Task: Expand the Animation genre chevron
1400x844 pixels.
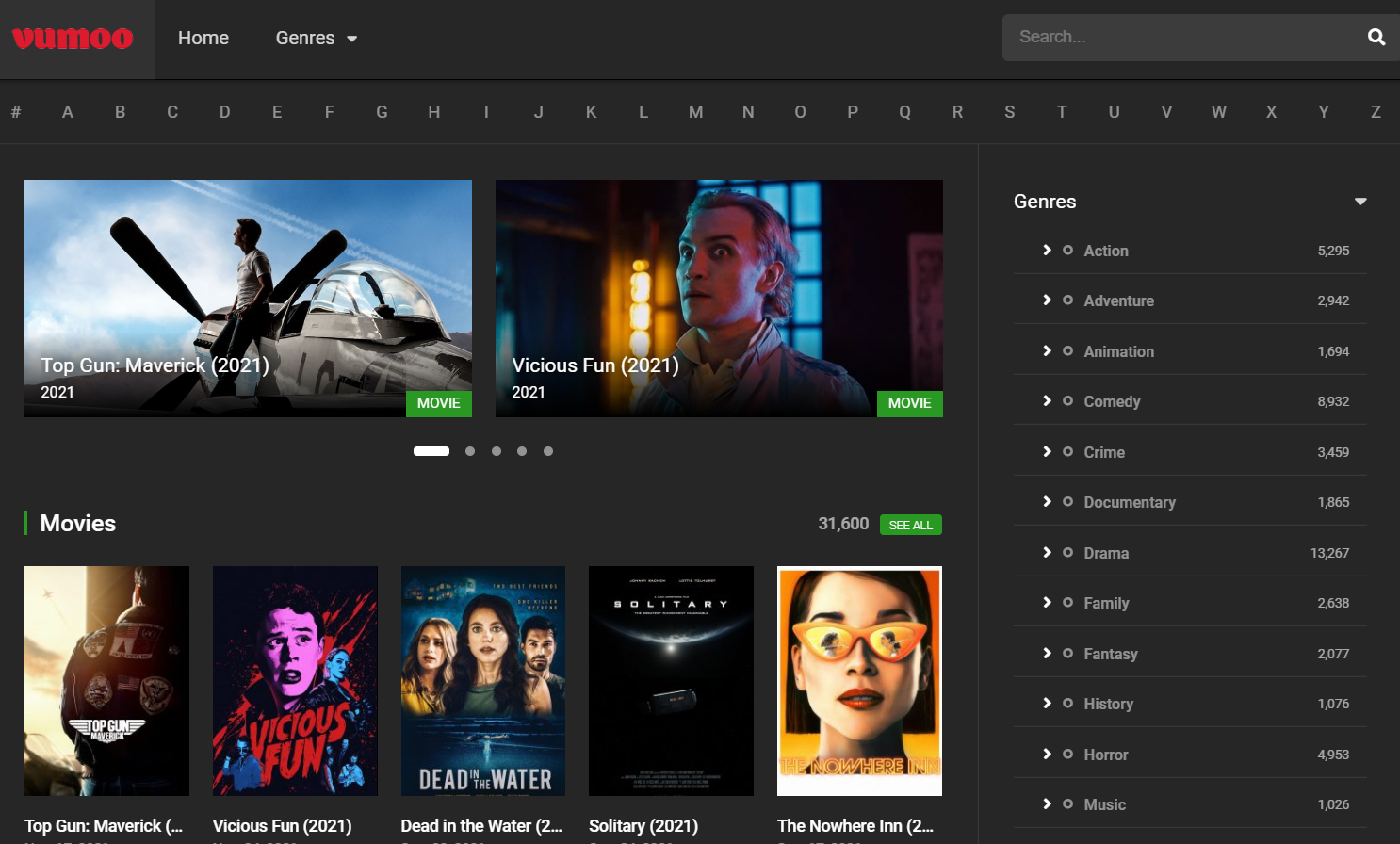Action: pyautogui.click(x=1047, y=350)
